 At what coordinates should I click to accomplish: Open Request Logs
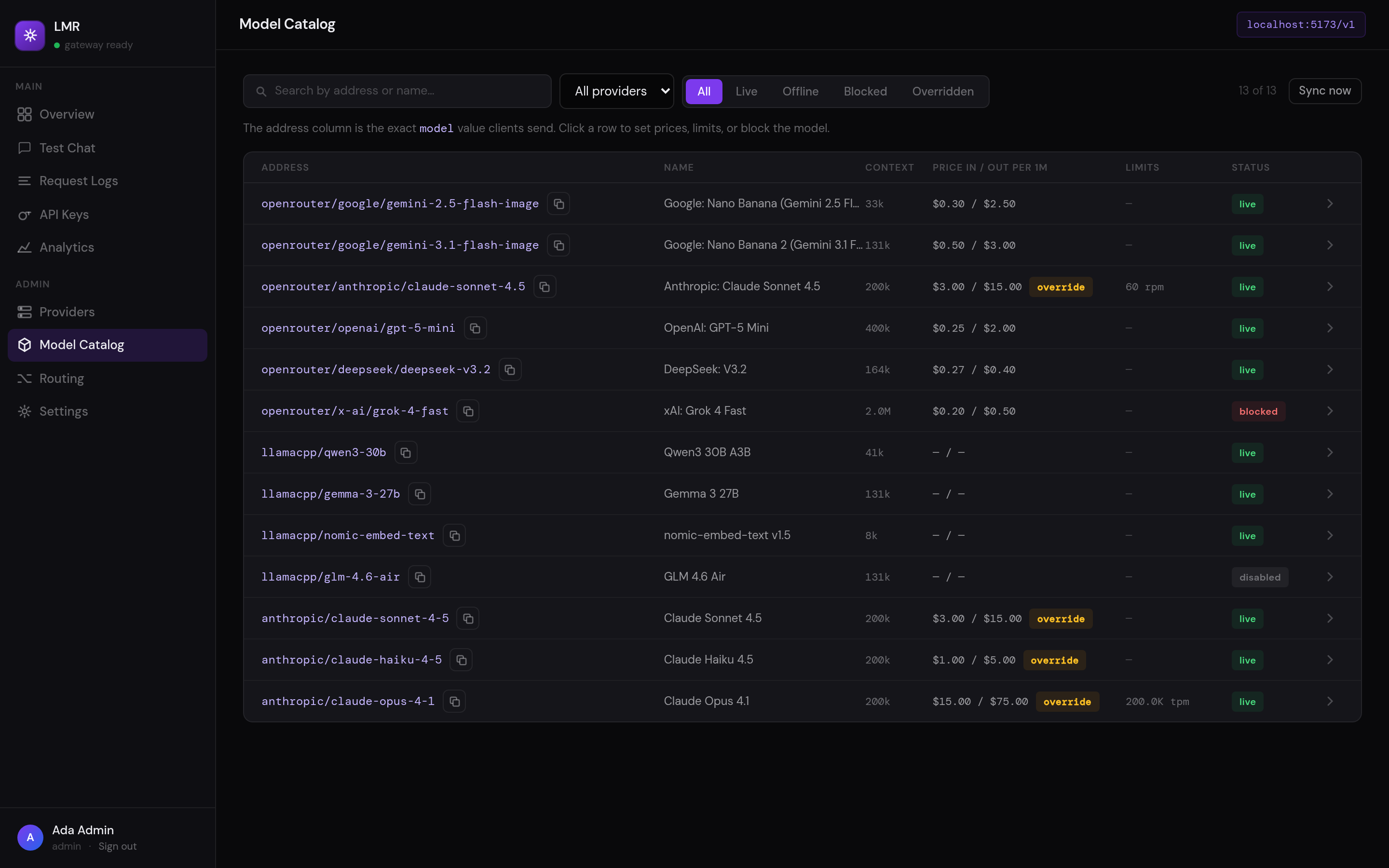pyautogui.click(x=108, y=181)
